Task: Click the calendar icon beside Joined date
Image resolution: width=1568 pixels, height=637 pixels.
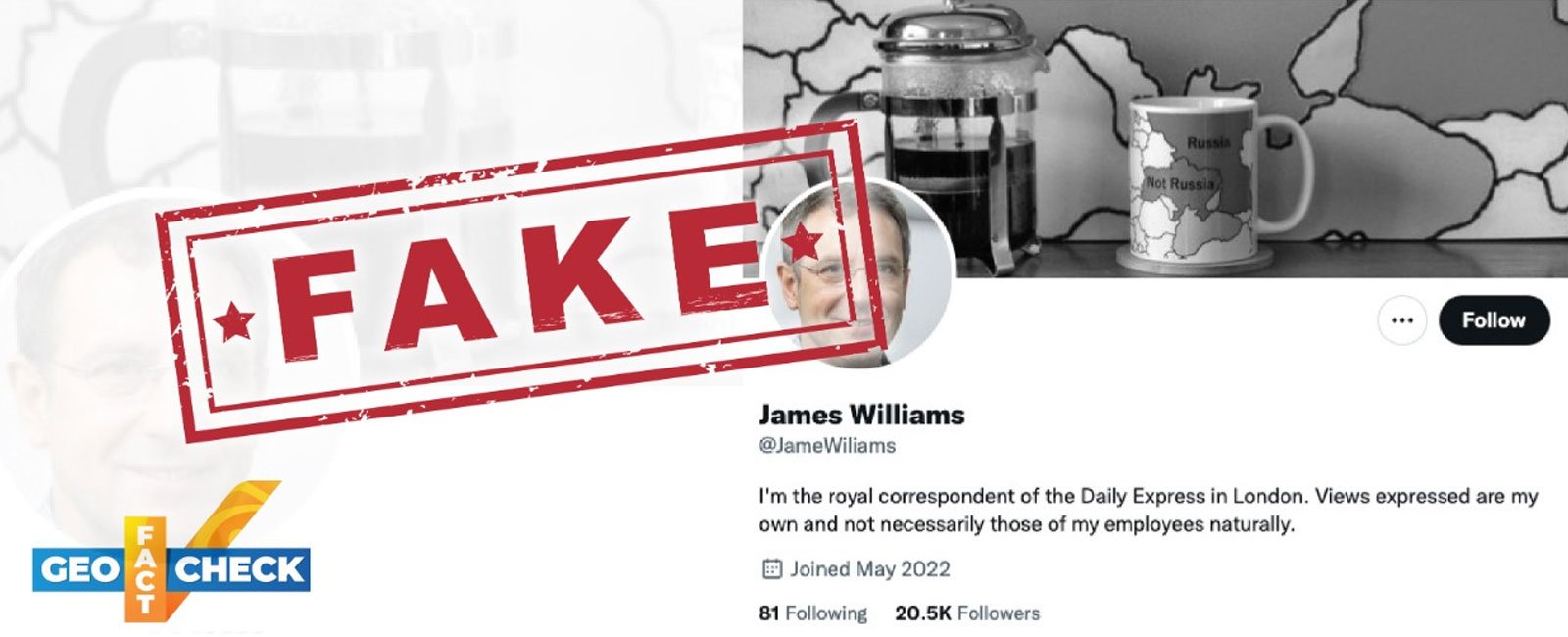Action: coord(771,568)
